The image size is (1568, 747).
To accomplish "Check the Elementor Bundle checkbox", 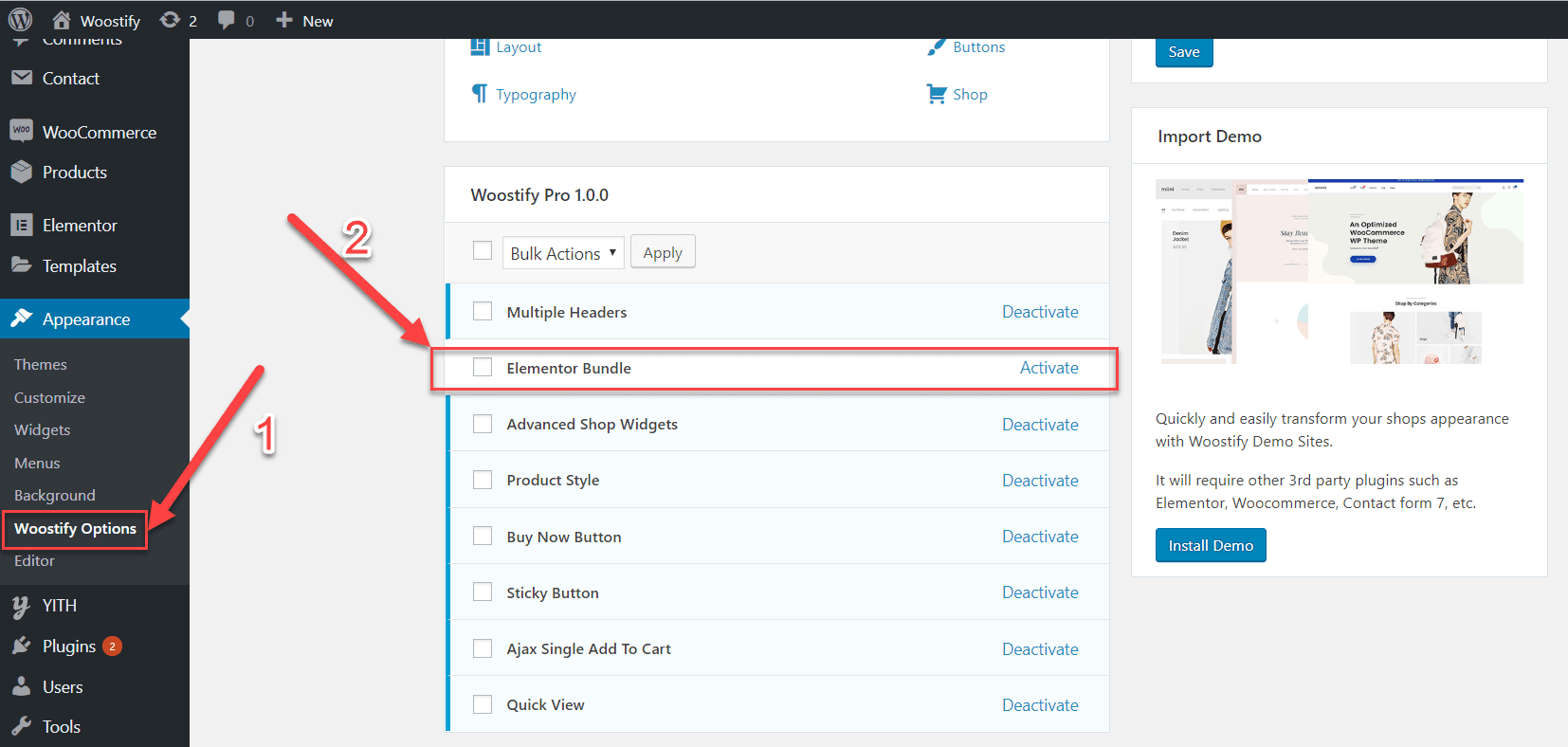I will click(483, 368).
